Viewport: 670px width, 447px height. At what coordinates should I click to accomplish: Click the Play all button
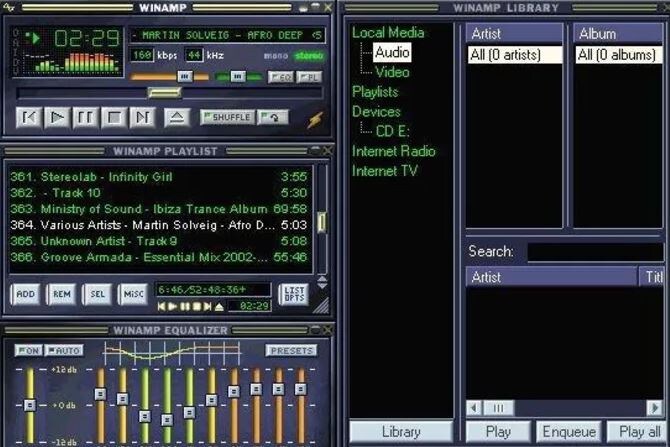[x=638, y=432]
